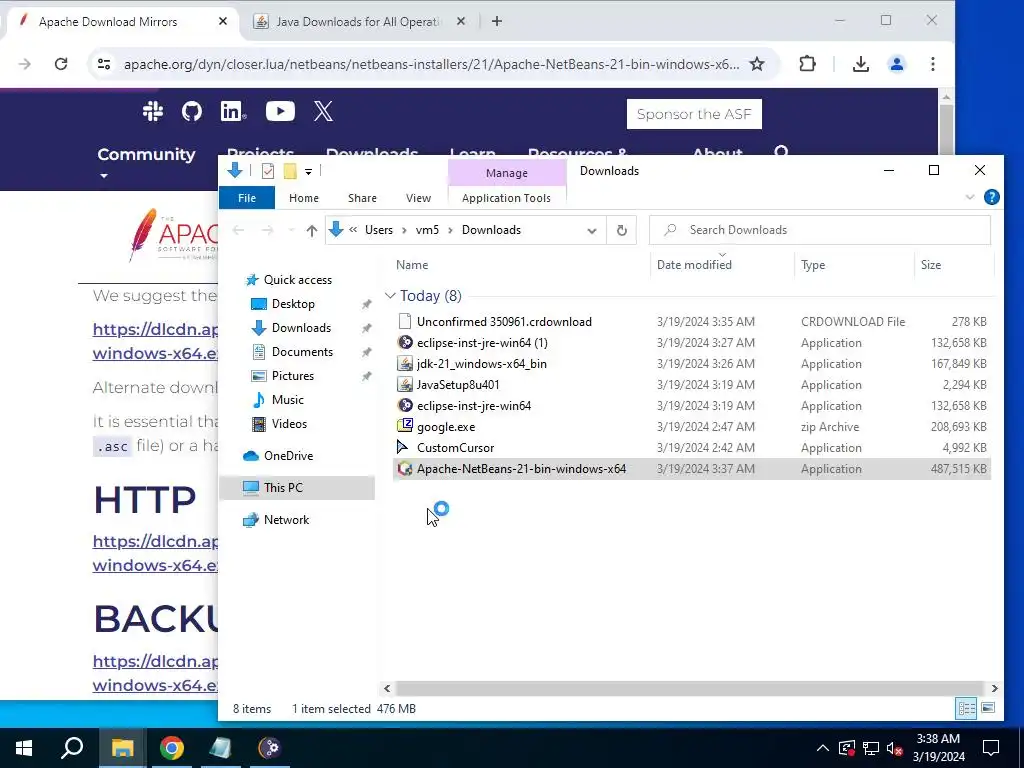Select This PC in navigation pane
1024x768 pixels.
point(297,488)
